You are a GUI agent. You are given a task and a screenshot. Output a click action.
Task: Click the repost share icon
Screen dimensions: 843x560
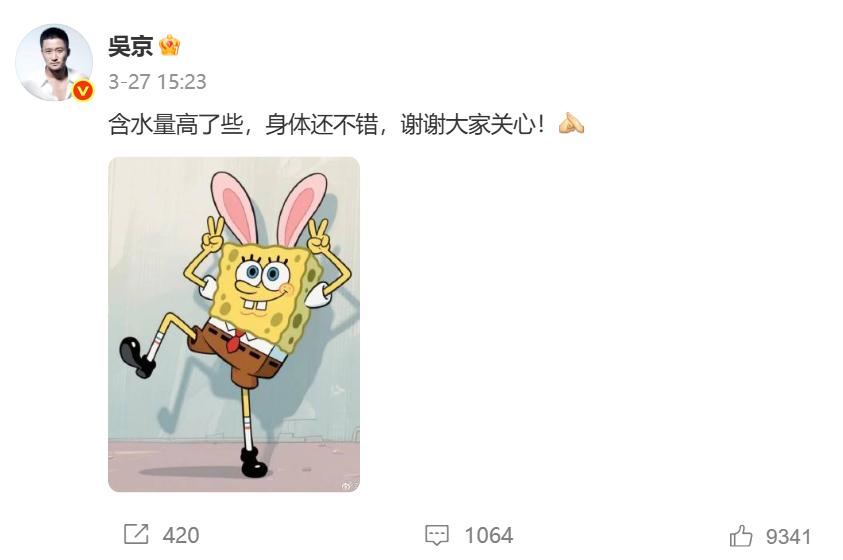[x=136, y=534]
